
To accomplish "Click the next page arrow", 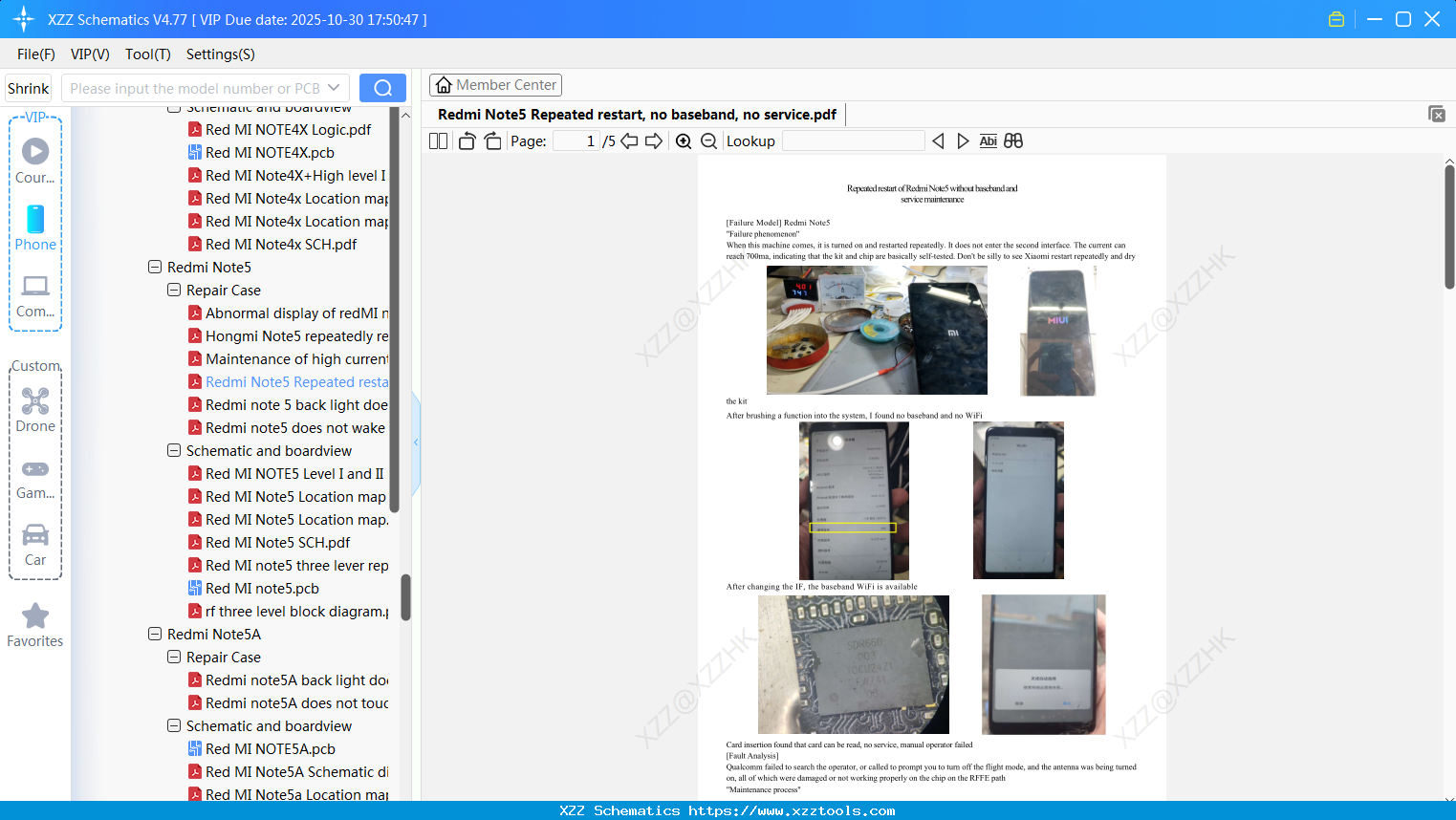I will pos(652,140).
